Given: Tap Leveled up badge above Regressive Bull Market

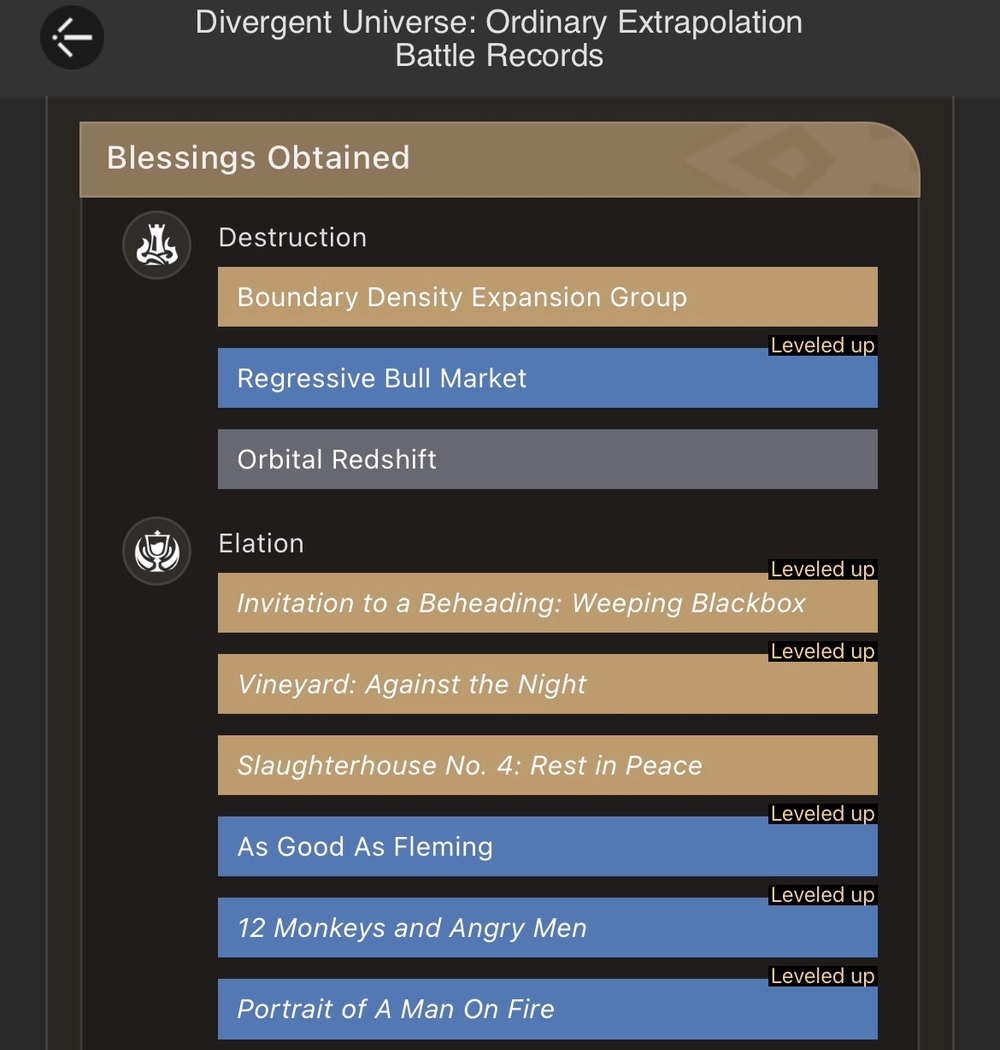Looking at the screenshot, I should tap(822, 346).
